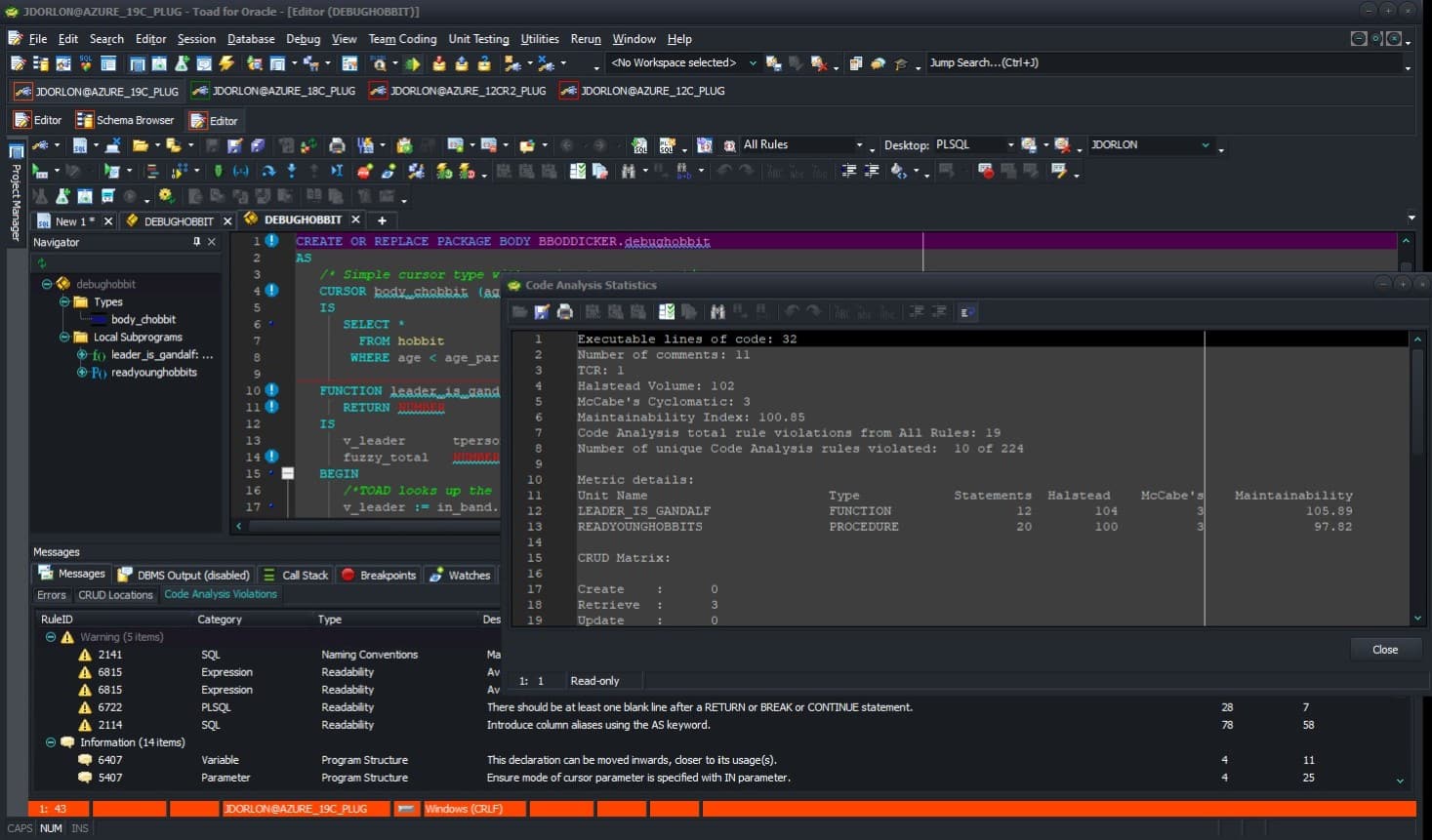The height and width of the screenshot is (840, 1432).
Task: Open the workspace selection dropdown
Action: pos(753,63)
